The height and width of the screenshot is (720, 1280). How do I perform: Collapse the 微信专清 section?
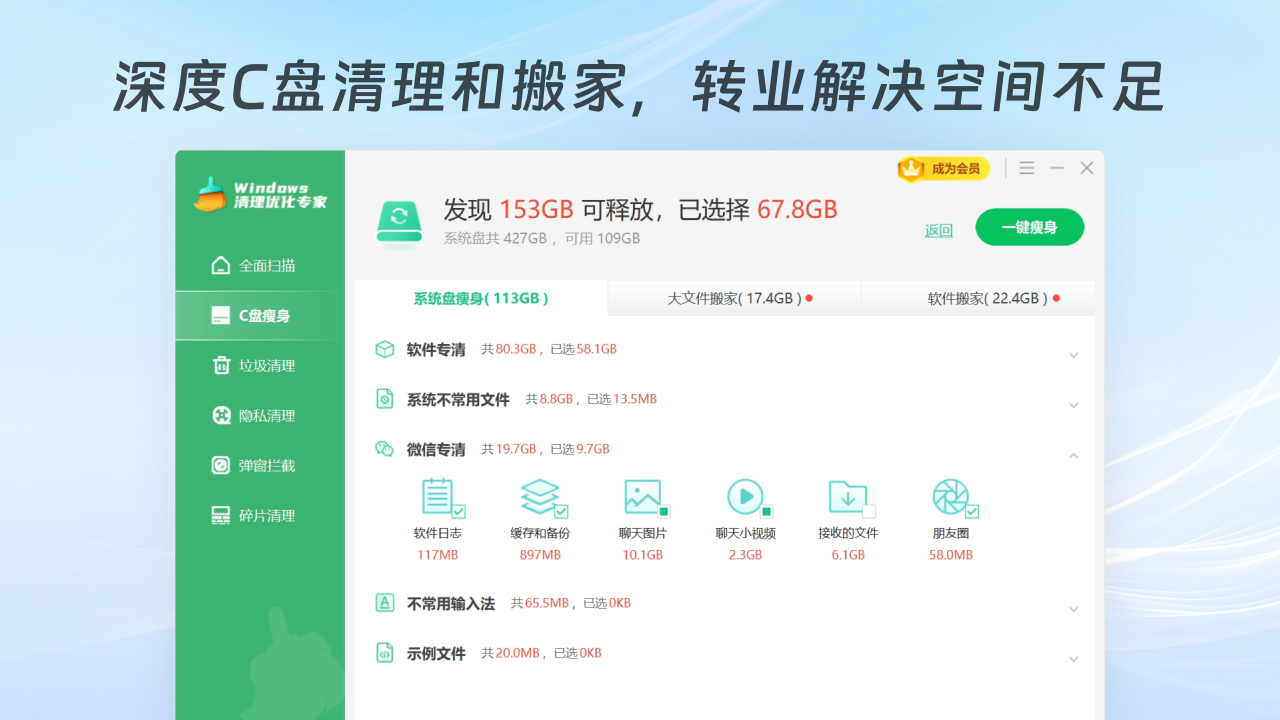(1074, 455)
